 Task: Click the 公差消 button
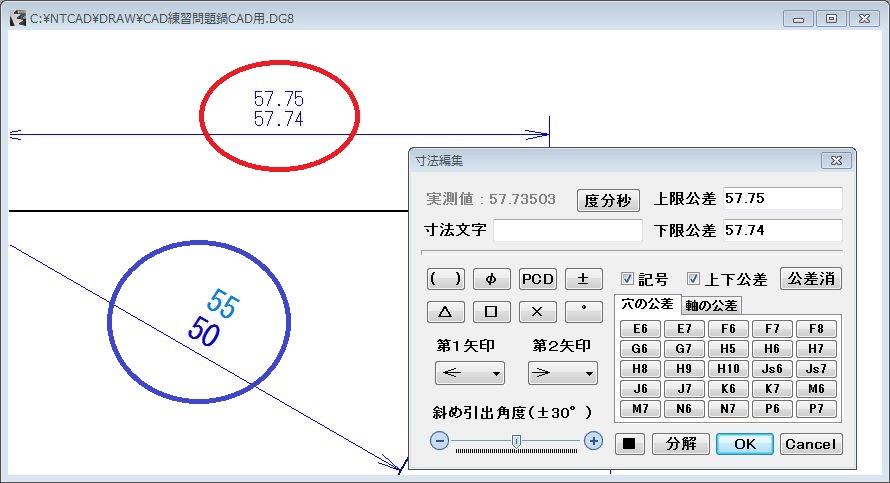[811, 279]
